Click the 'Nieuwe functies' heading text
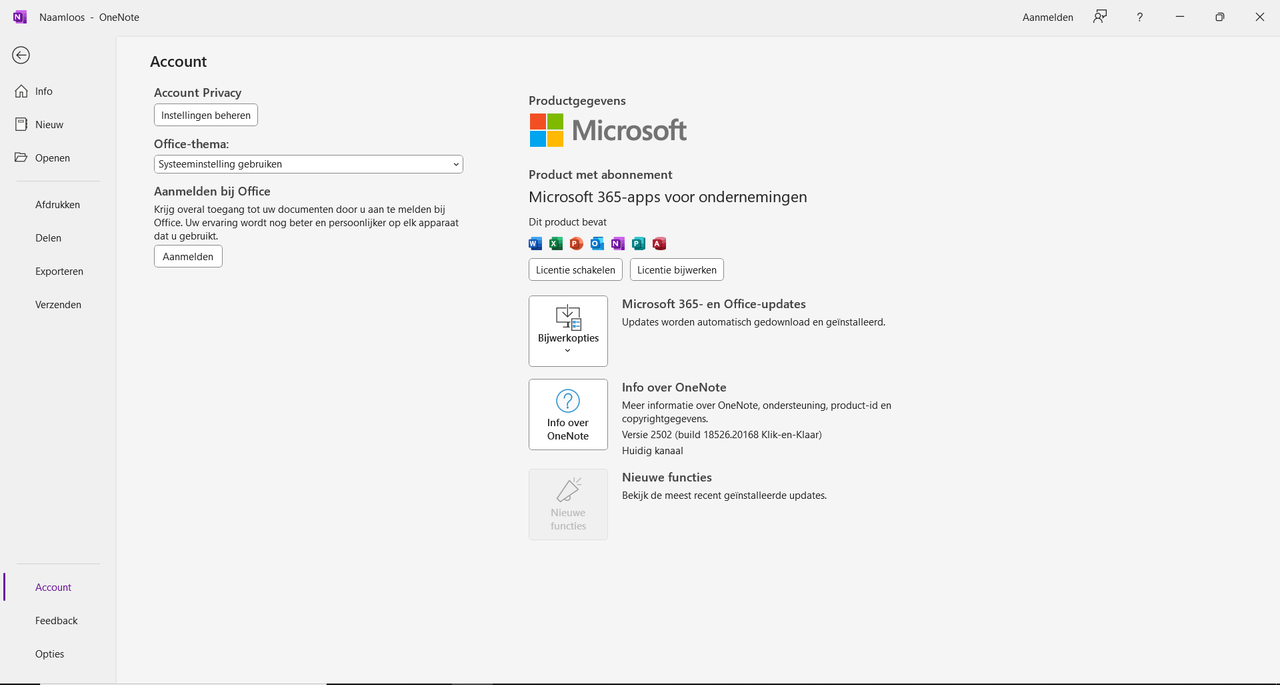 pos(667,477)
